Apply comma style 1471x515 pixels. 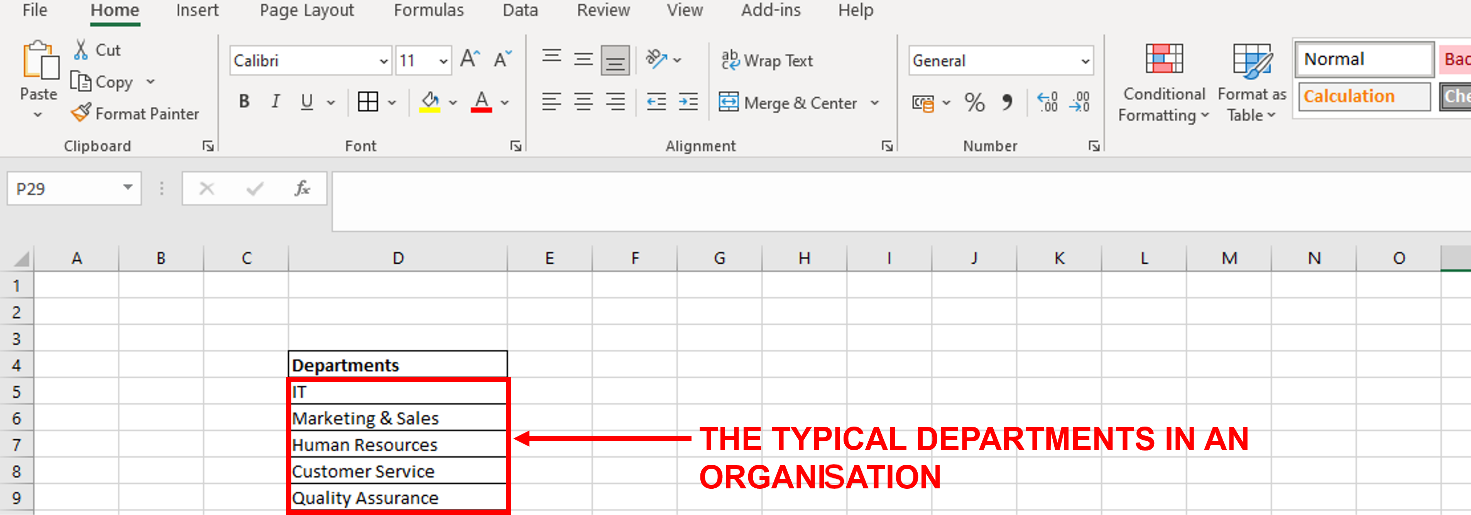(1007, 102)
